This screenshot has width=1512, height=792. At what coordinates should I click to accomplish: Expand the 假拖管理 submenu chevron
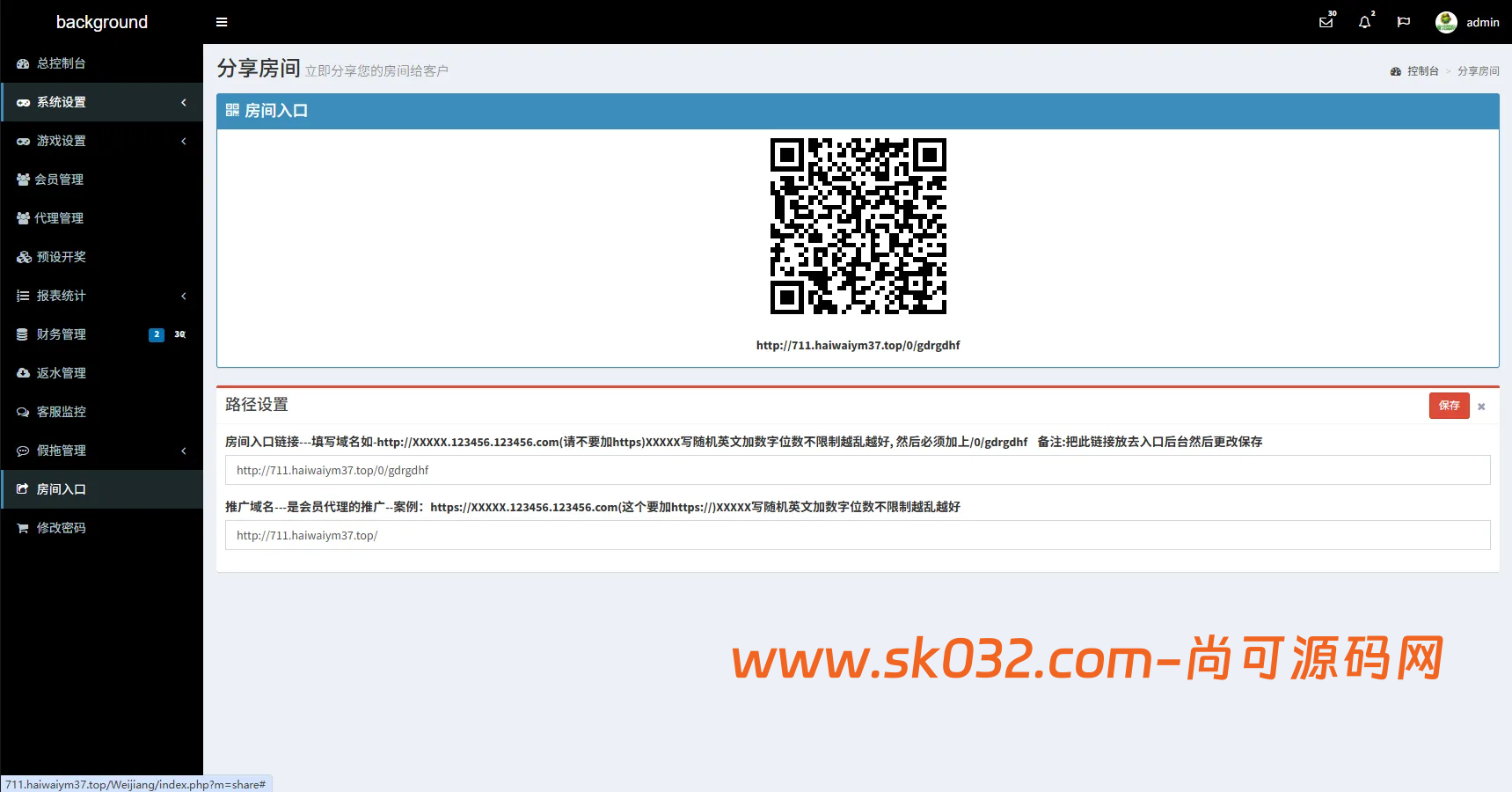click(x=184, y=451)
